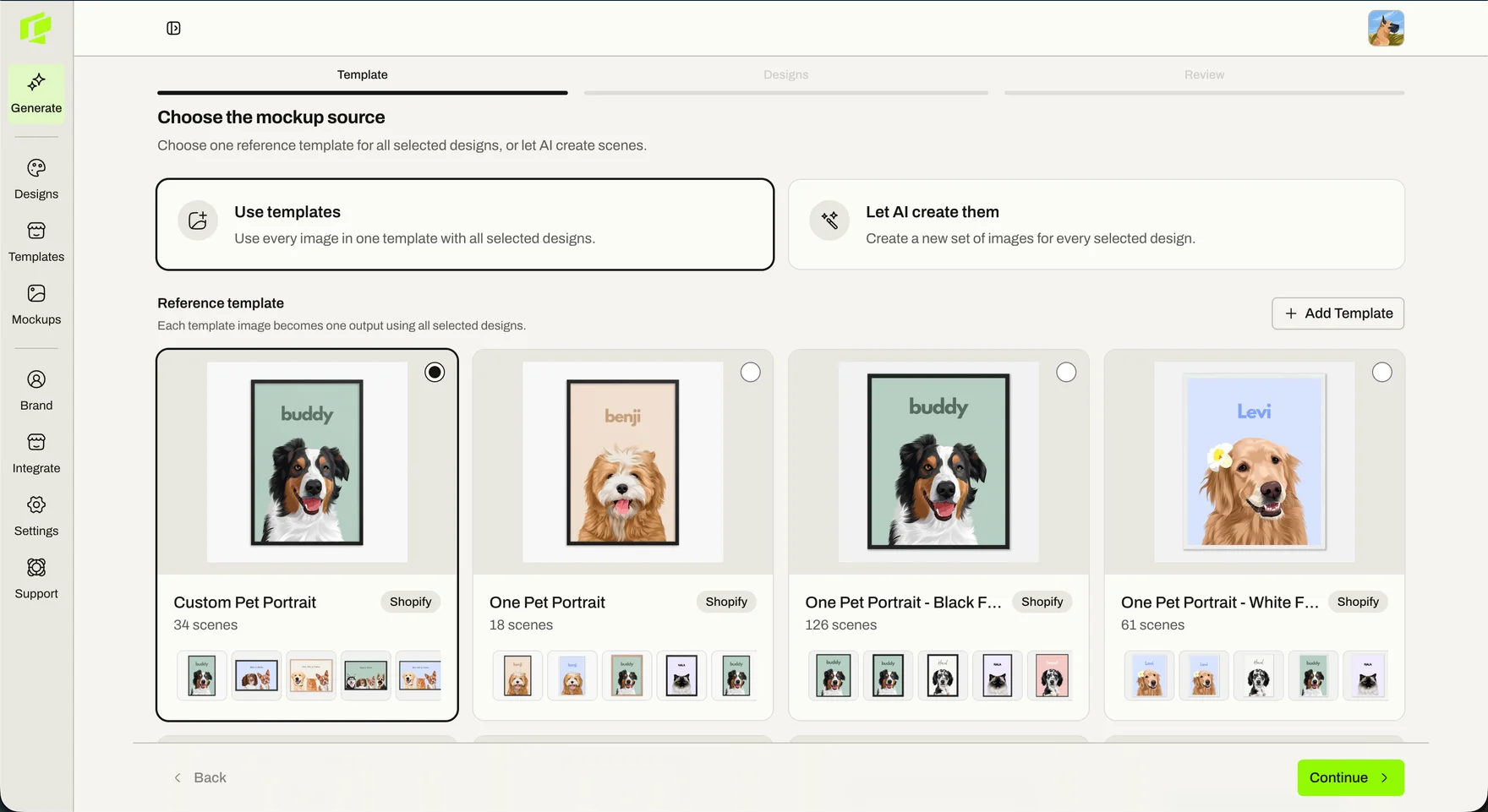
Task: Open the Levi white frame preview image
Action: pyautogui.click(x=1254, y=462)
